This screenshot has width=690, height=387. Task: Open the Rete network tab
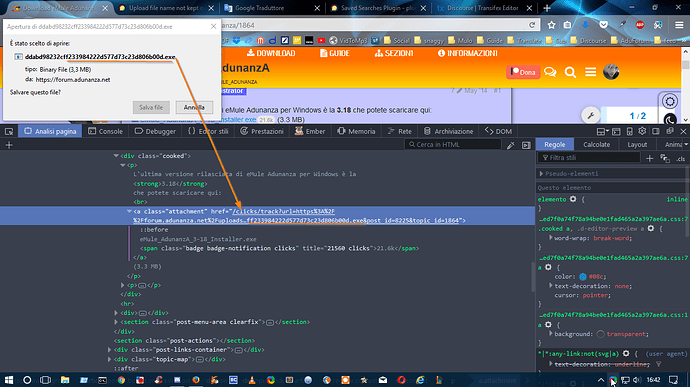tap(400, 131)
